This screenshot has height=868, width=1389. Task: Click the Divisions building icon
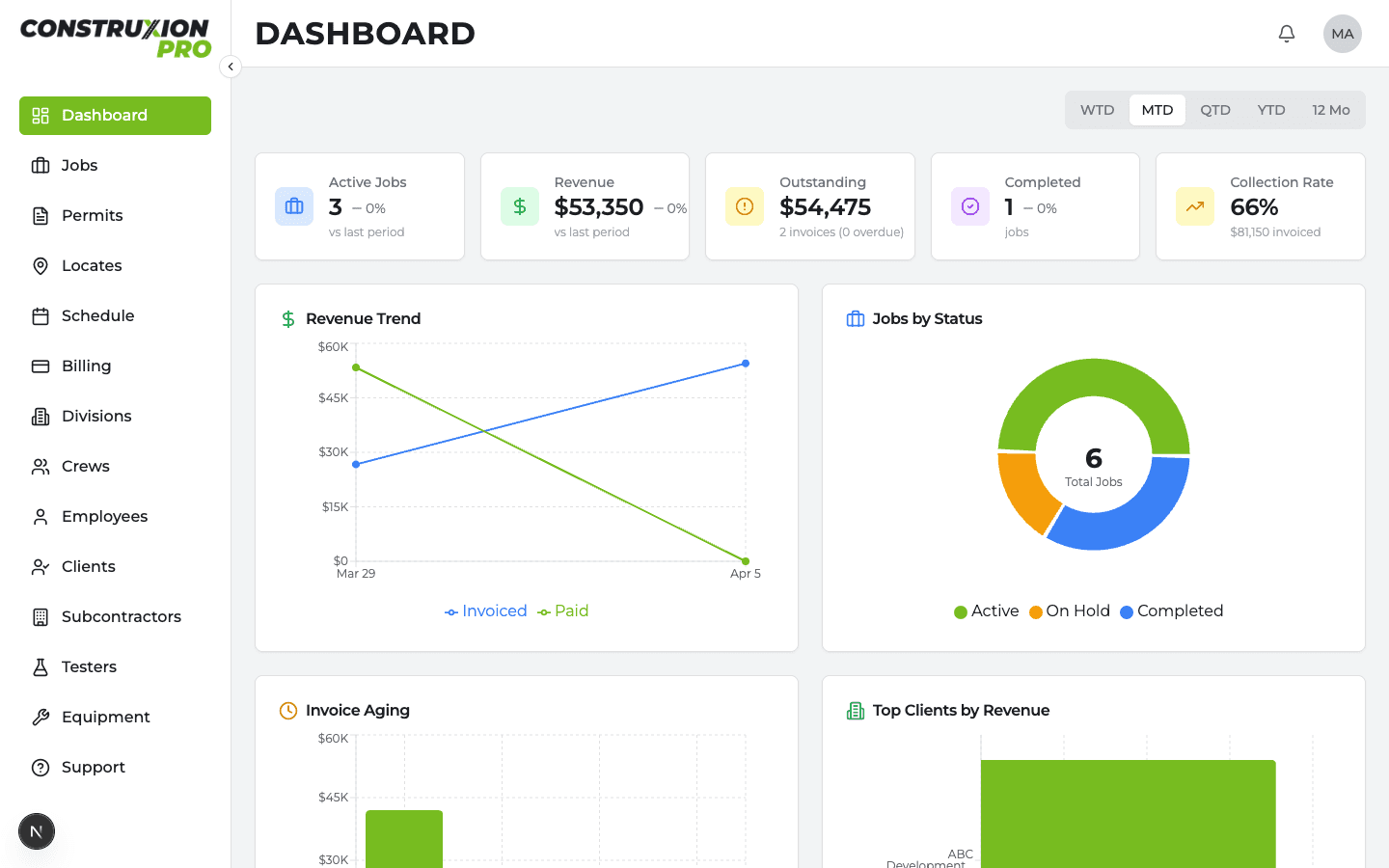41,417
